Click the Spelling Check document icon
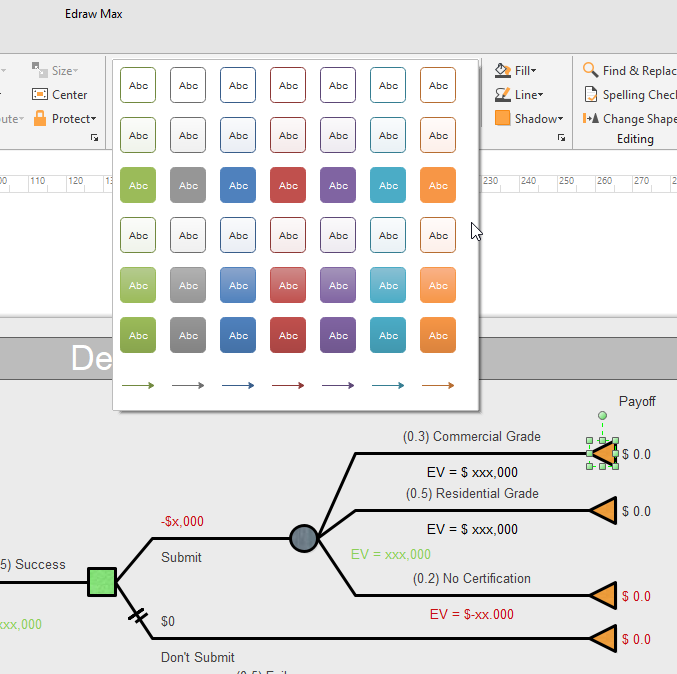The height and width of the screenshot is (674, 677). click(591, 94)
